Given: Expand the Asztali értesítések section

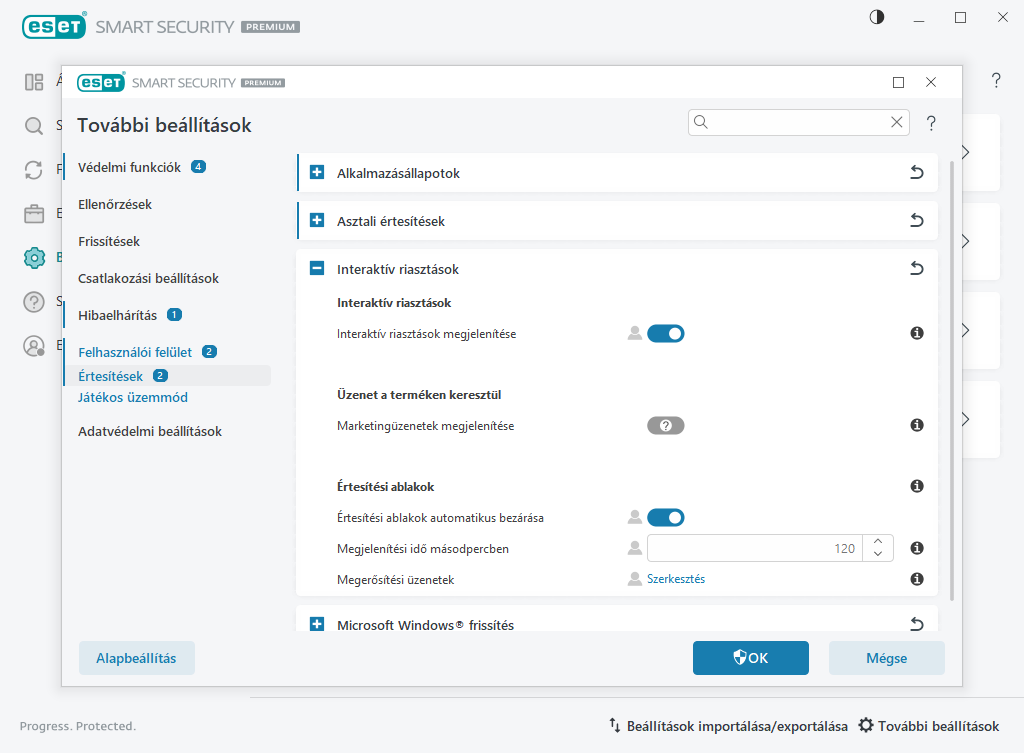Looking at the screenshot, I should coord(317,221).
